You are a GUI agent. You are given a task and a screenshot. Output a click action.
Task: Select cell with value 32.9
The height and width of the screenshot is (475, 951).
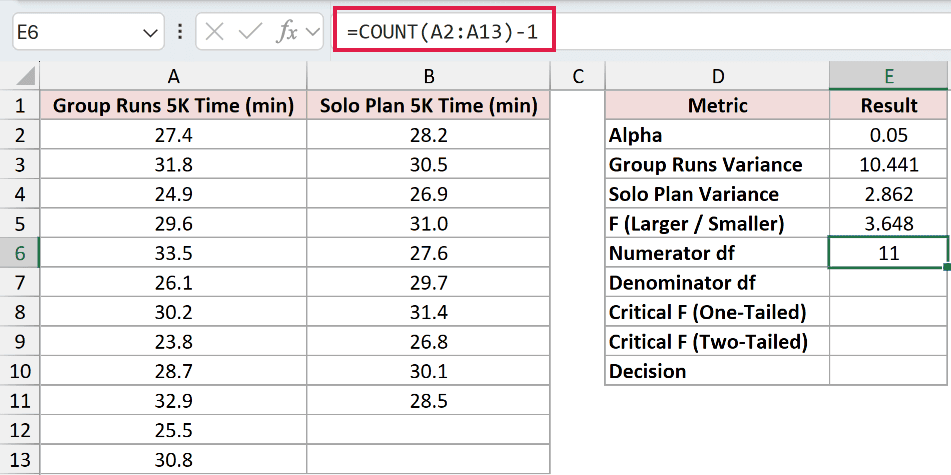point(173,401)
